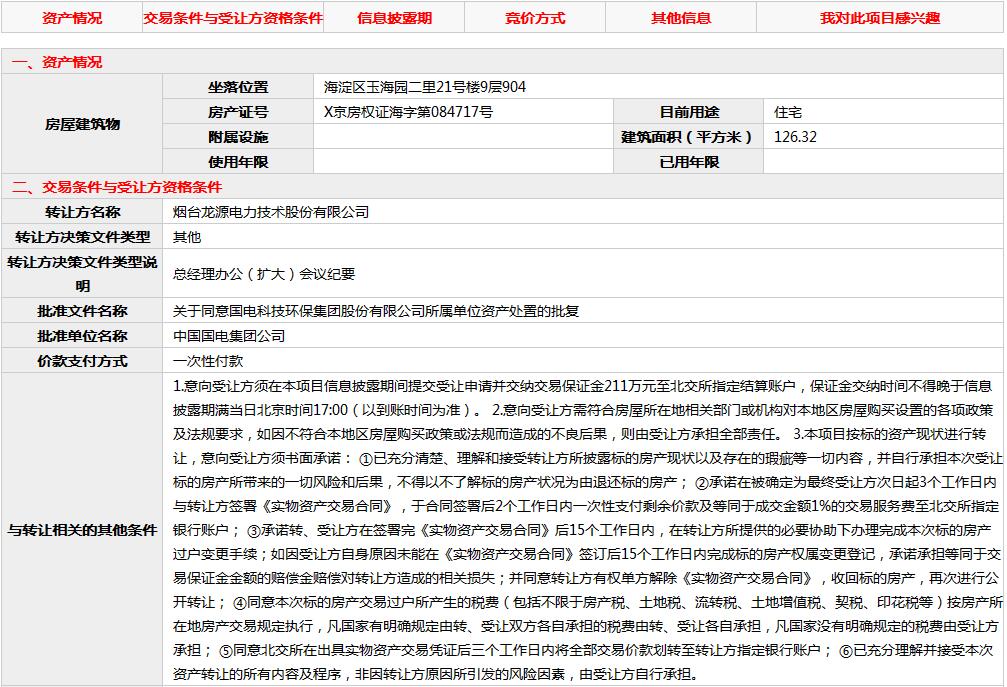
Task: Switch to the 交易条件与受让方资格条件 tab
Action: 233,18
